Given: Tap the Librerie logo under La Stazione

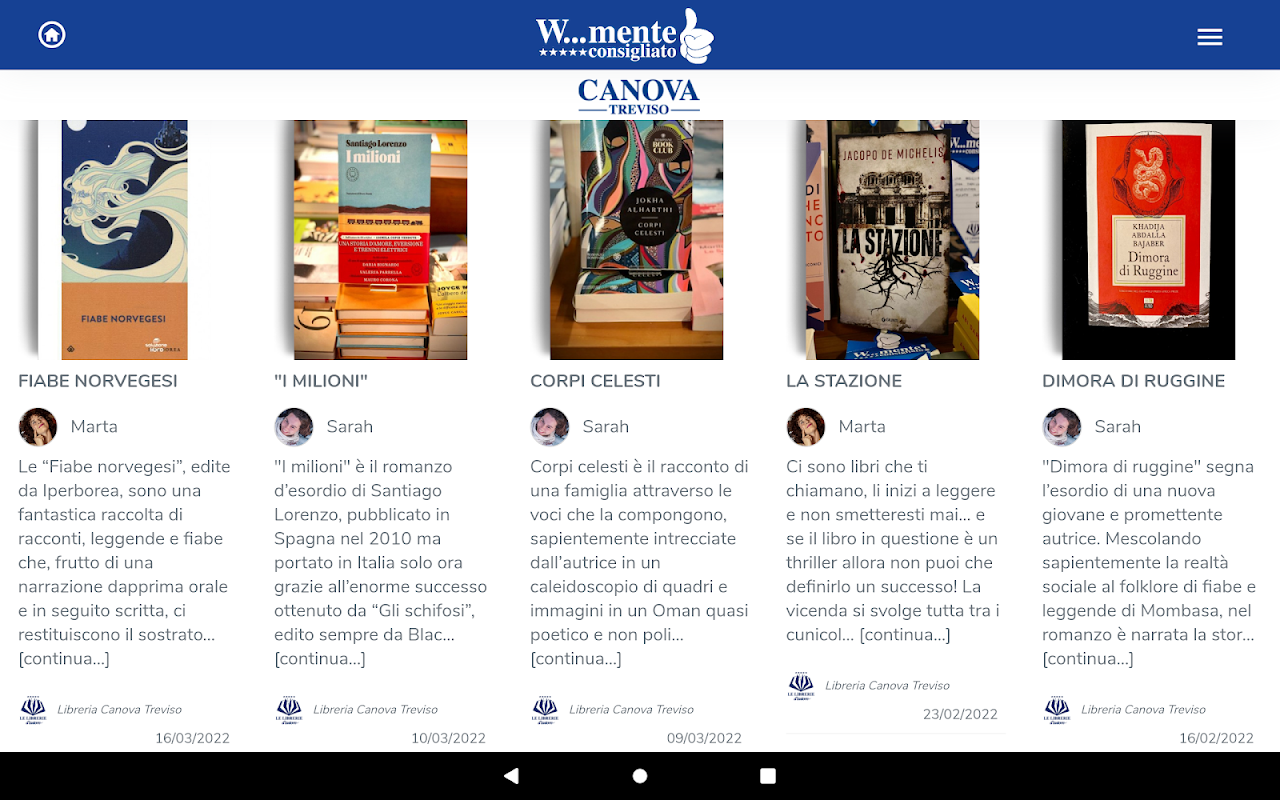Looking at the screenshot, I should click(801, 686).
